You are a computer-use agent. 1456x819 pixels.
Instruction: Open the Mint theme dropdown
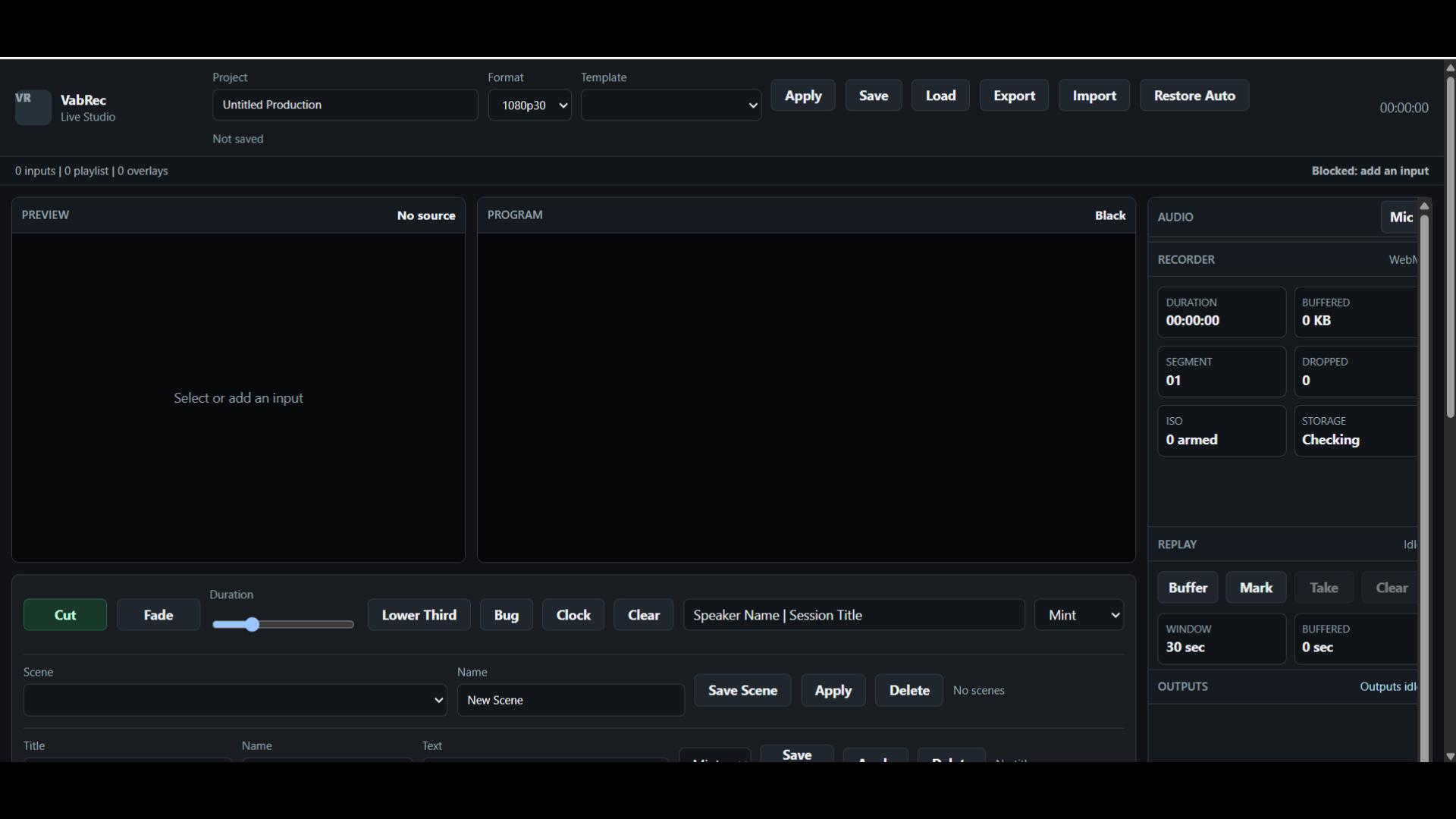point(1079,615)
